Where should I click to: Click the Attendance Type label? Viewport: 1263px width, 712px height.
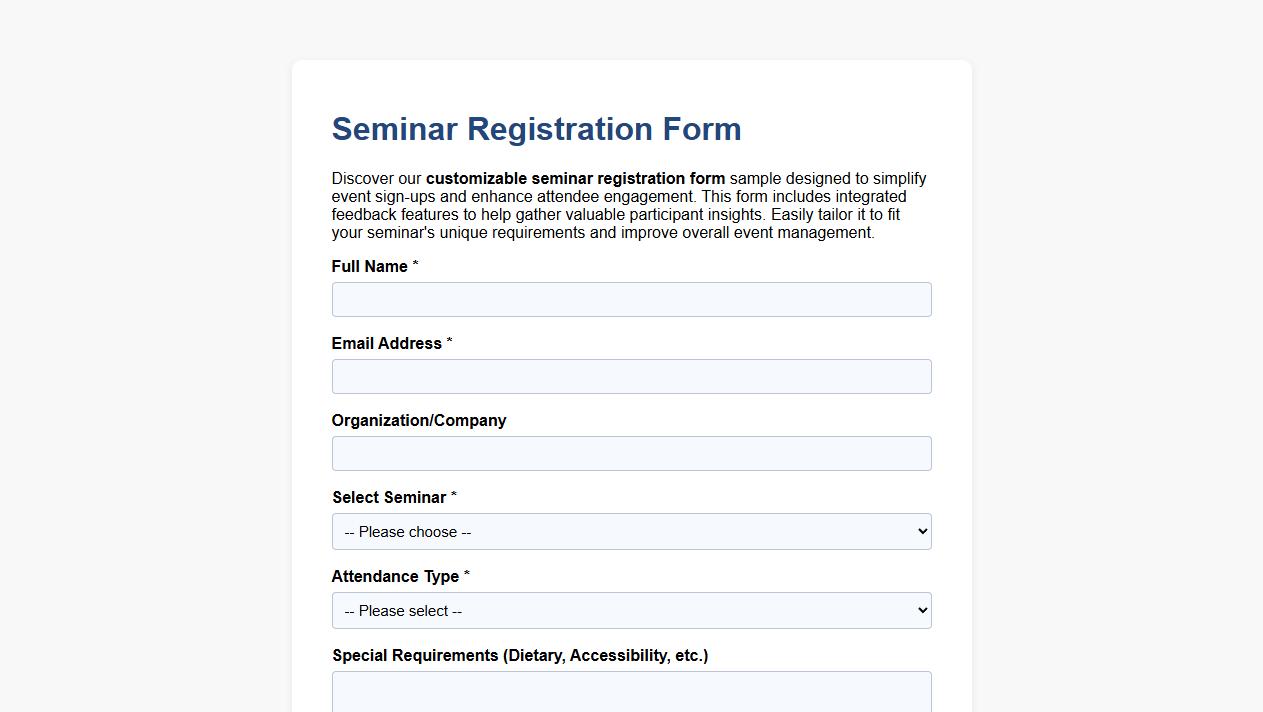[x=395, y=576]
